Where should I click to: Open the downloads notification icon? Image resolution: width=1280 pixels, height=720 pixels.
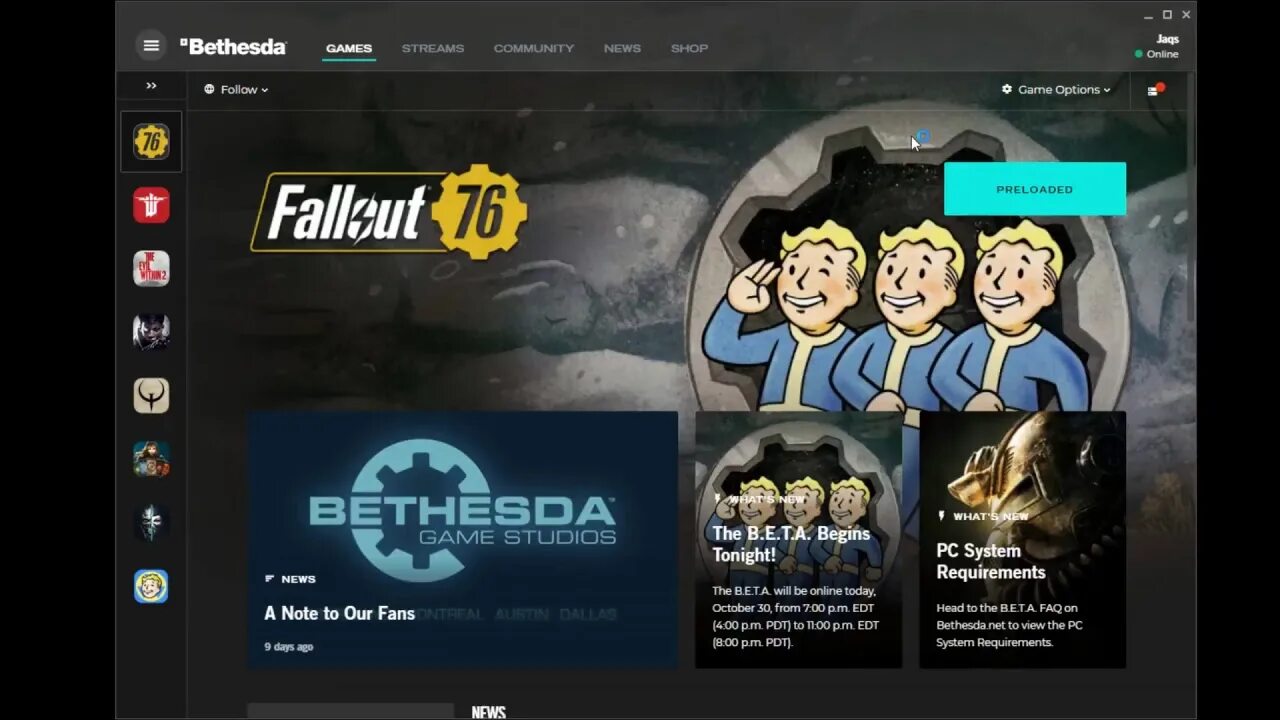click(x=1155, y=90)
